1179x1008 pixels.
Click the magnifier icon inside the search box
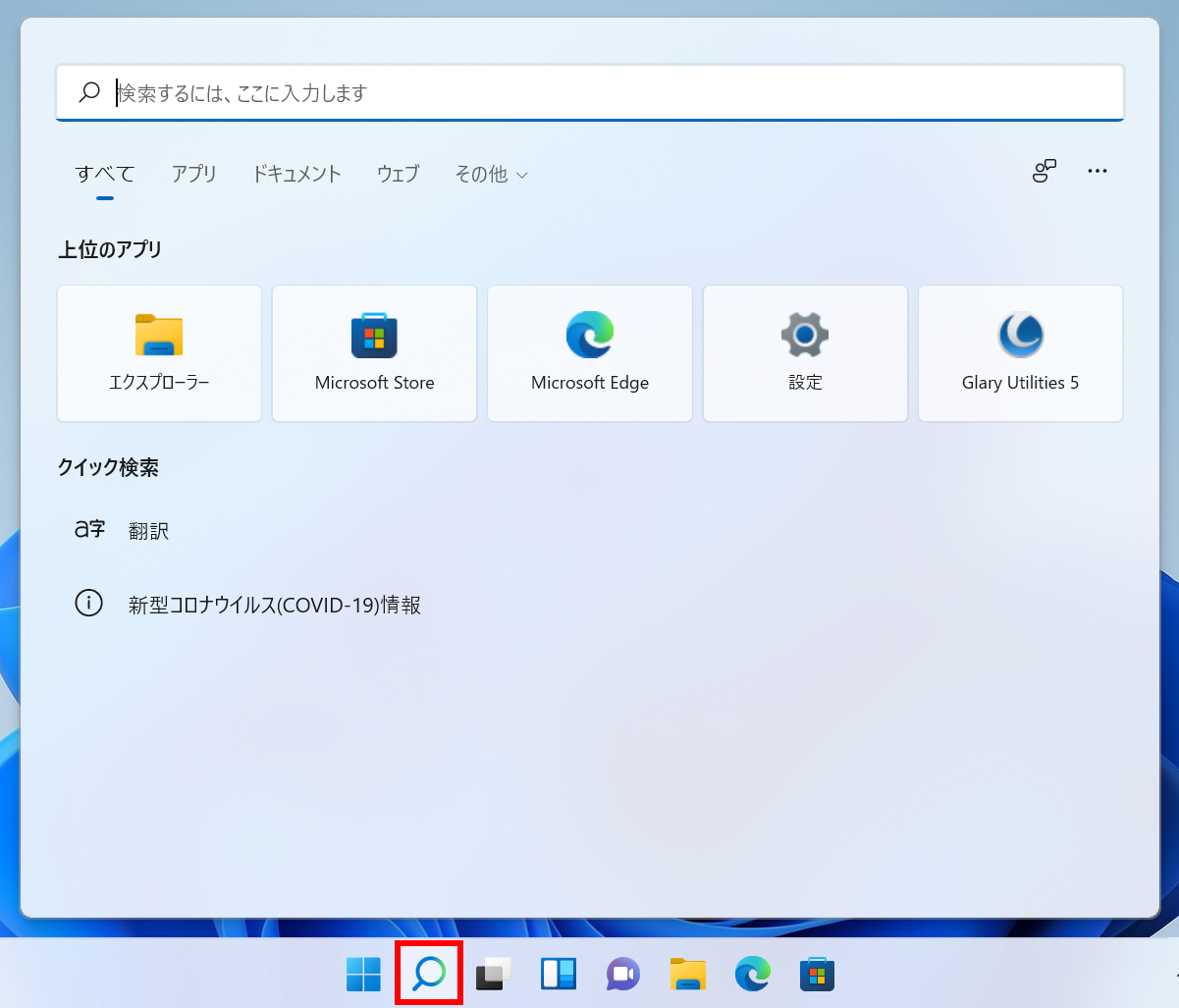tap(89, 92)
